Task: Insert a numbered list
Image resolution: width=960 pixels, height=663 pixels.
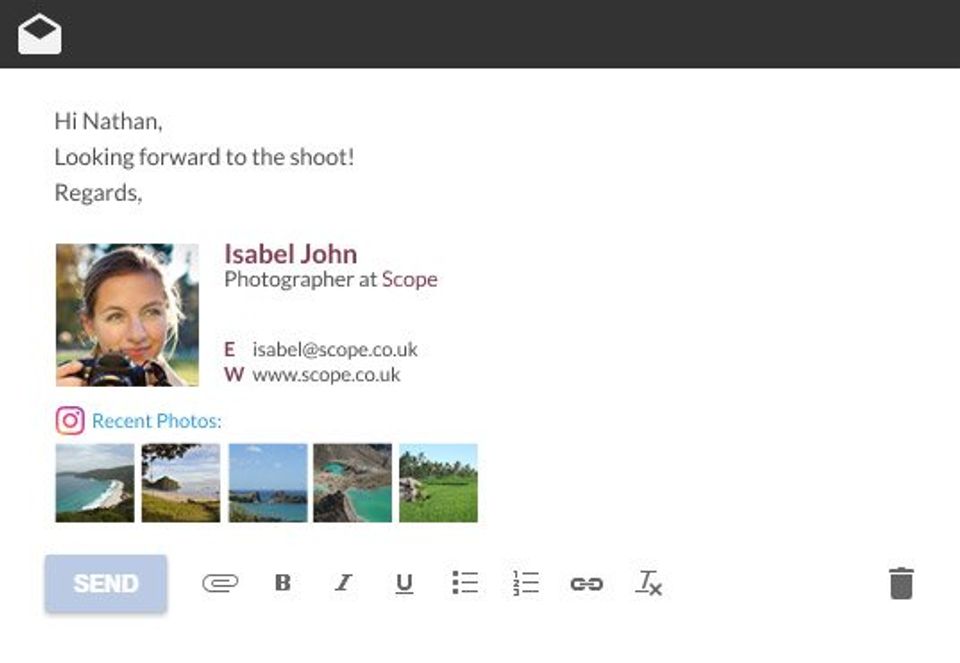Action: 526,583
